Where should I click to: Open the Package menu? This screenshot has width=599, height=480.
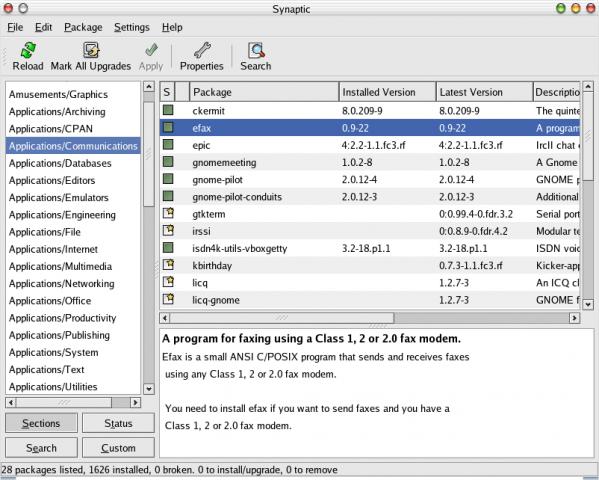click(83, 27)
